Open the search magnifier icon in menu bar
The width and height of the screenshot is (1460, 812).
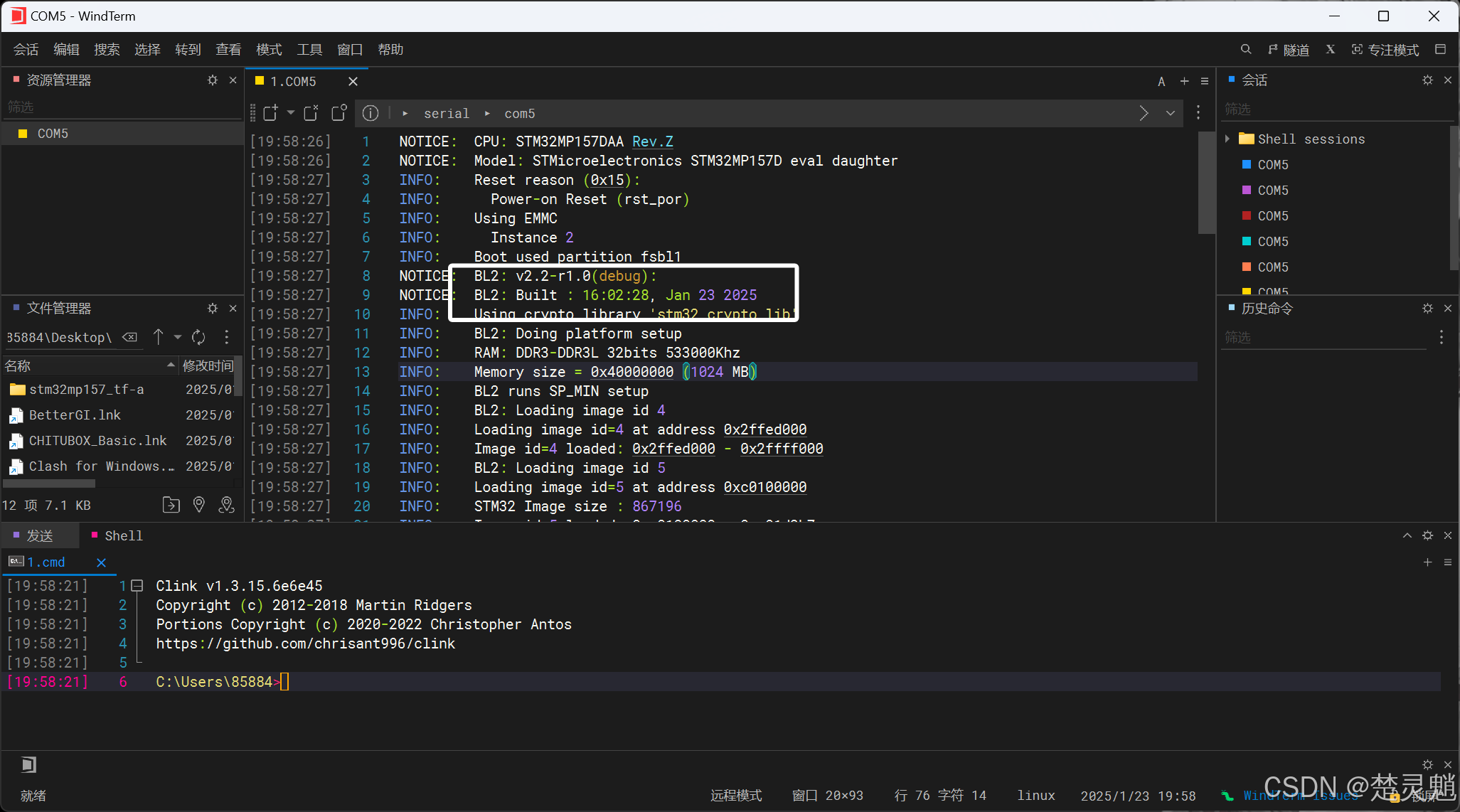click(1245, 49)
